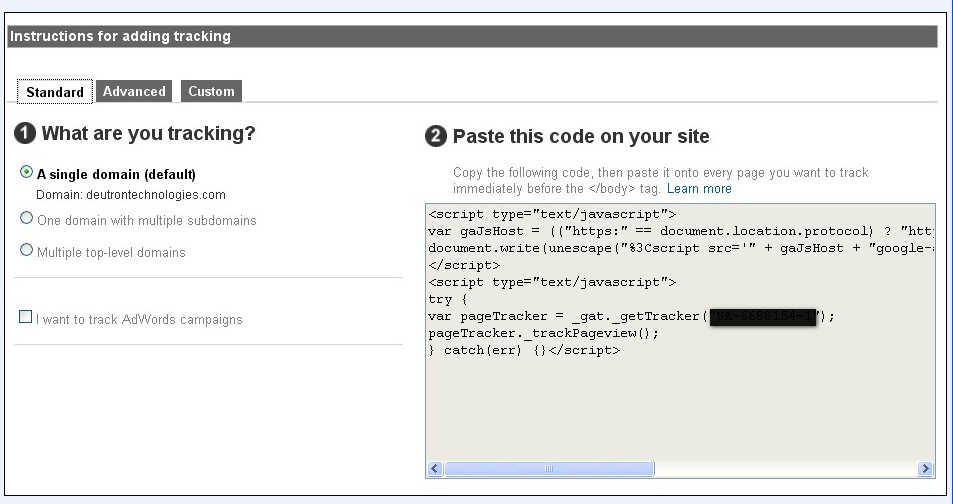Click the step 2 number circle icon
Viewport: 953px width, 504px height.
point(436,137)
